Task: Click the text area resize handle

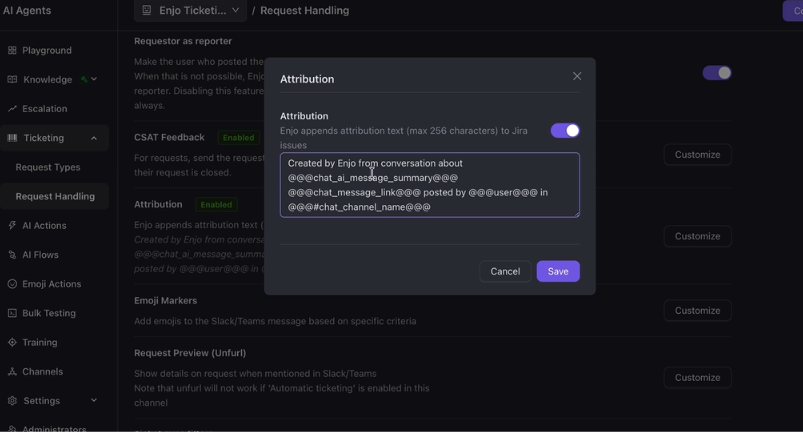Action: pos(577,214)
